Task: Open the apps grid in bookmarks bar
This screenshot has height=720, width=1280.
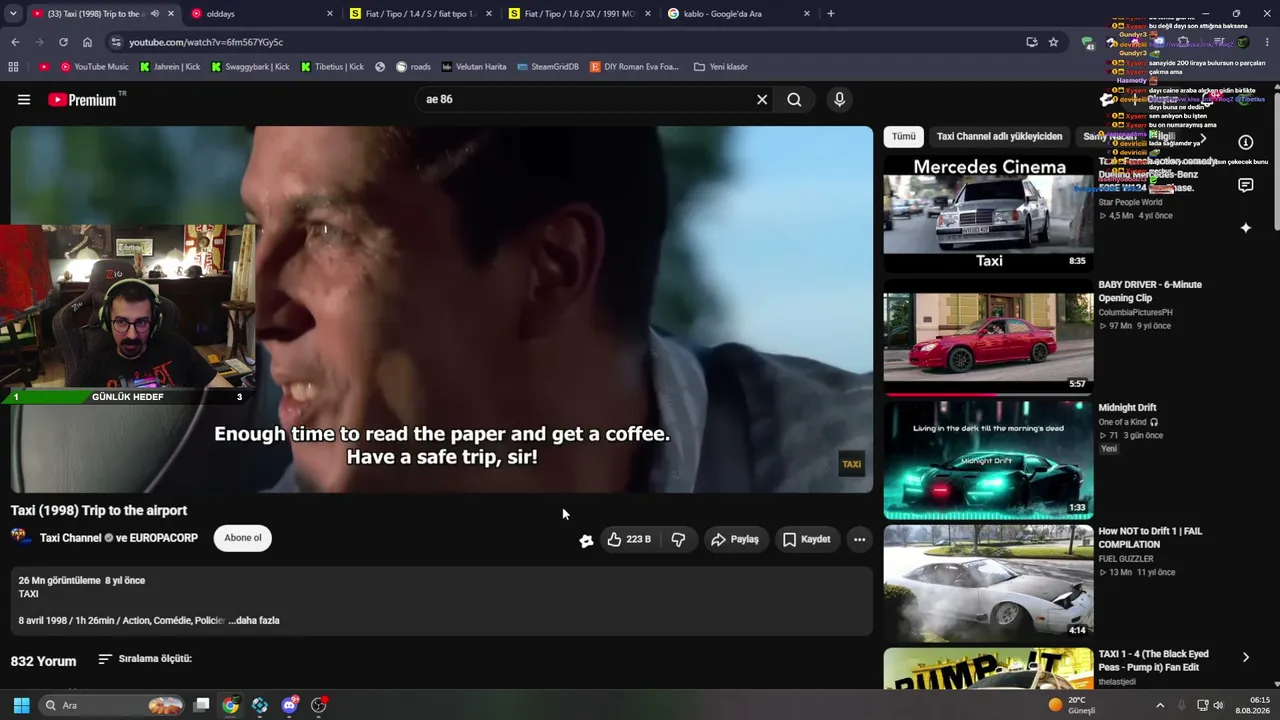Action: tap(13, 67)
